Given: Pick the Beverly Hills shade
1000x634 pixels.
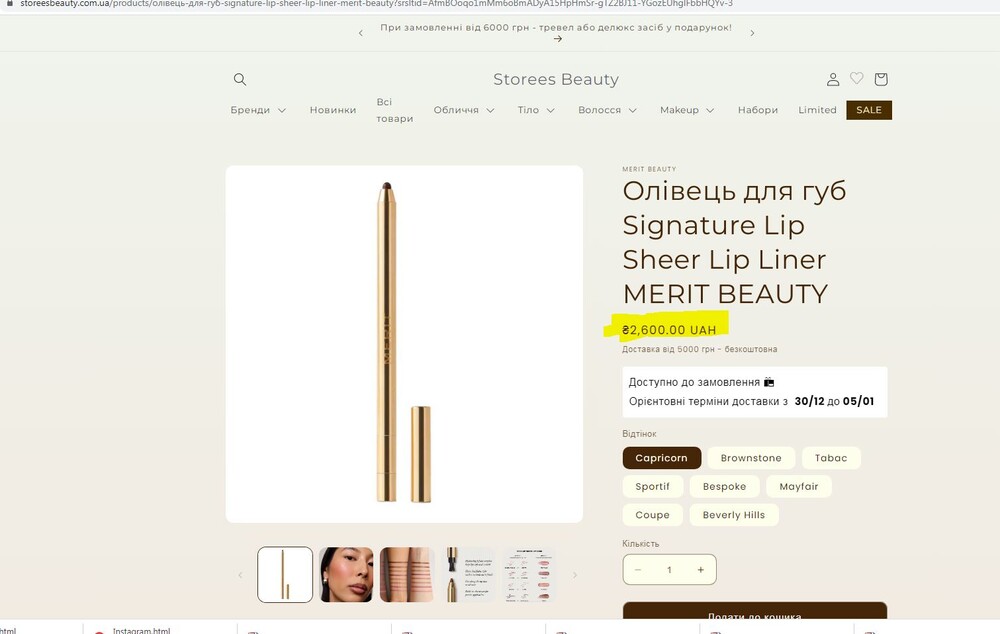Looking at the screenshot, I should click(x=734, y=515).
